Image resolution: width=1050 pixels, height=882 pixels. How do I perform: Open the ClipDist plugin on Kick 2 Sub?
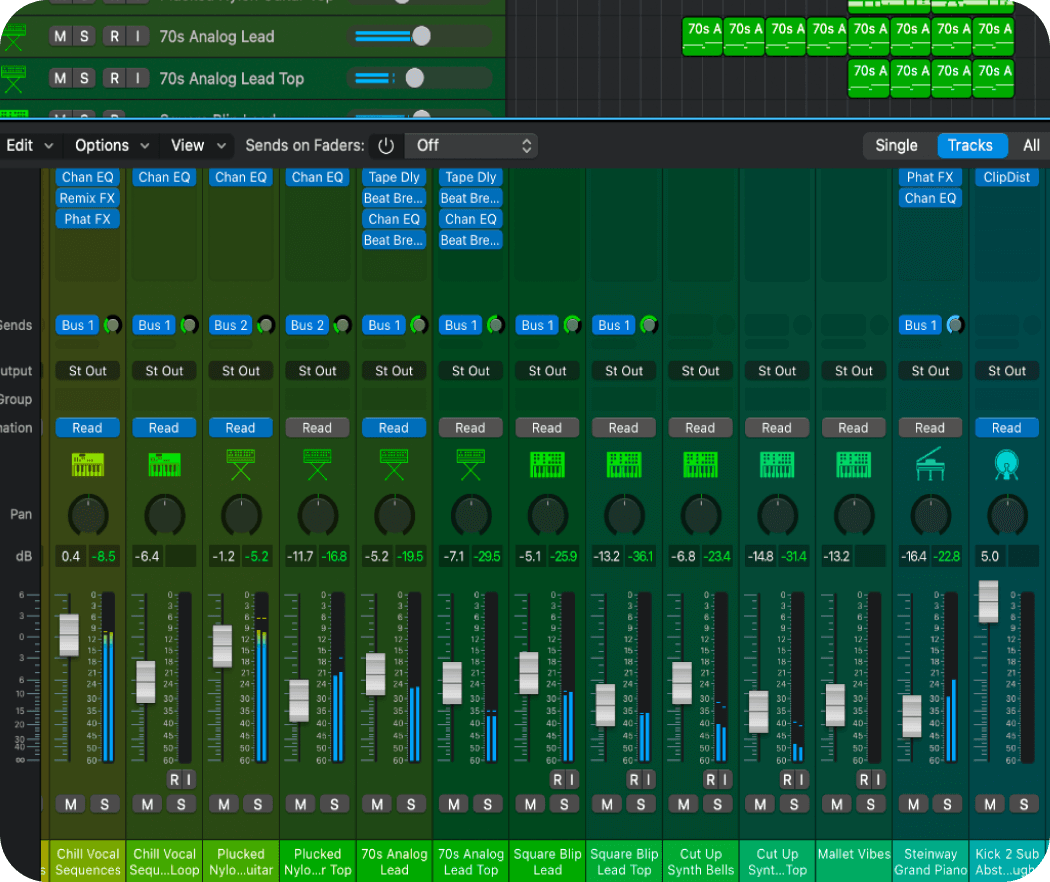[x=1006, y=177]
